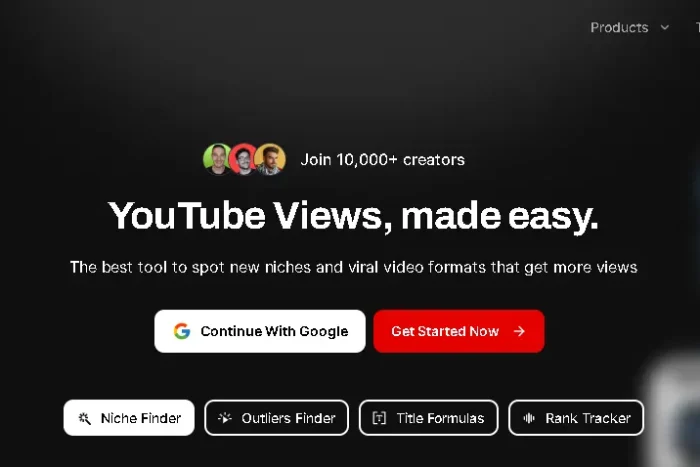Image resolution: width=700 pixels, height=467 pixels.
Task: Click the red Get Started Now button
Action: 459,331
